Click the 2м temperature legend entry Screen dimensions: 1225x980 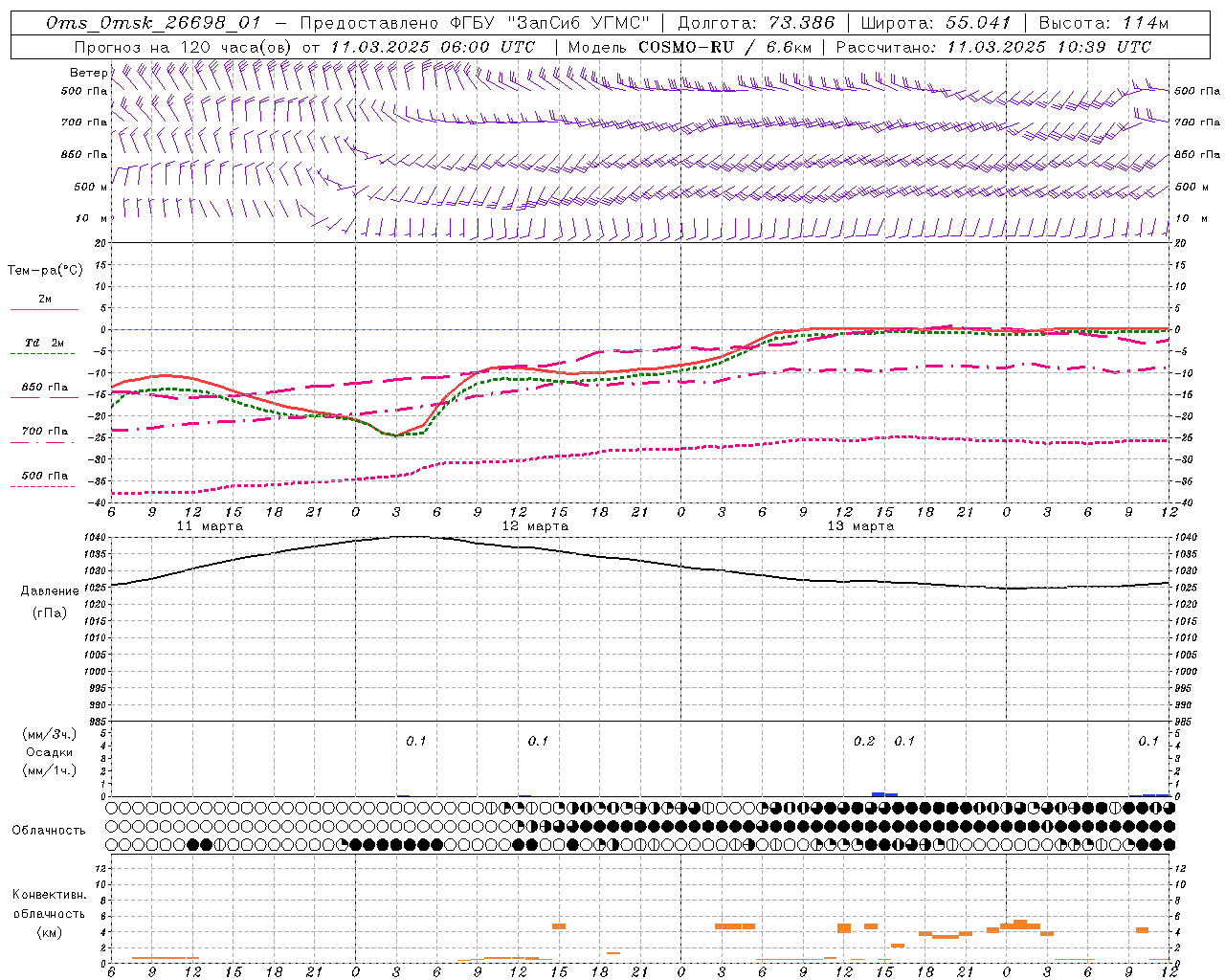tap(45, 299)
